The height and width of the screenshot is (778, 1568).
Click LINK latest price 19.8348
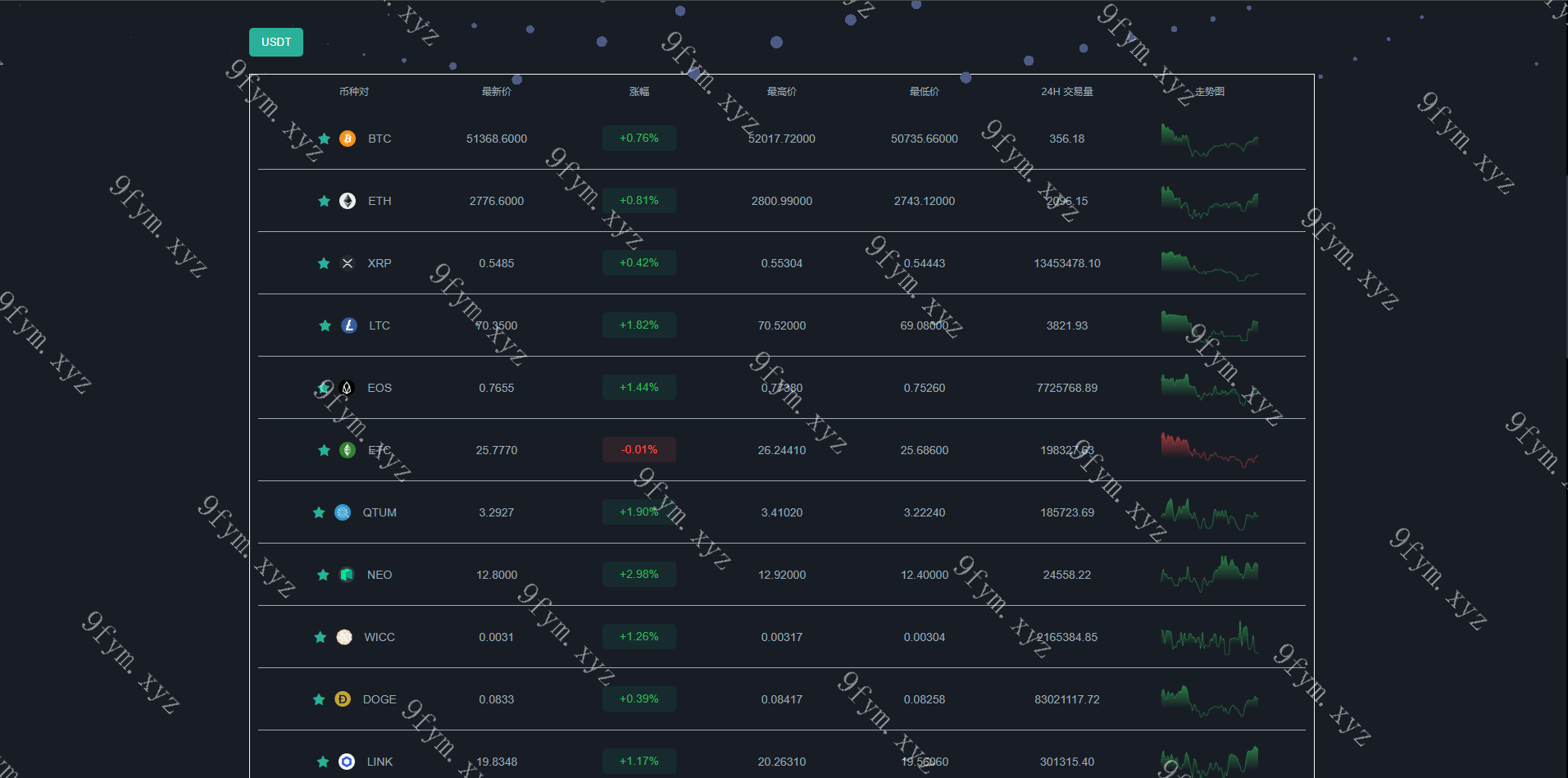coord(497,762)
